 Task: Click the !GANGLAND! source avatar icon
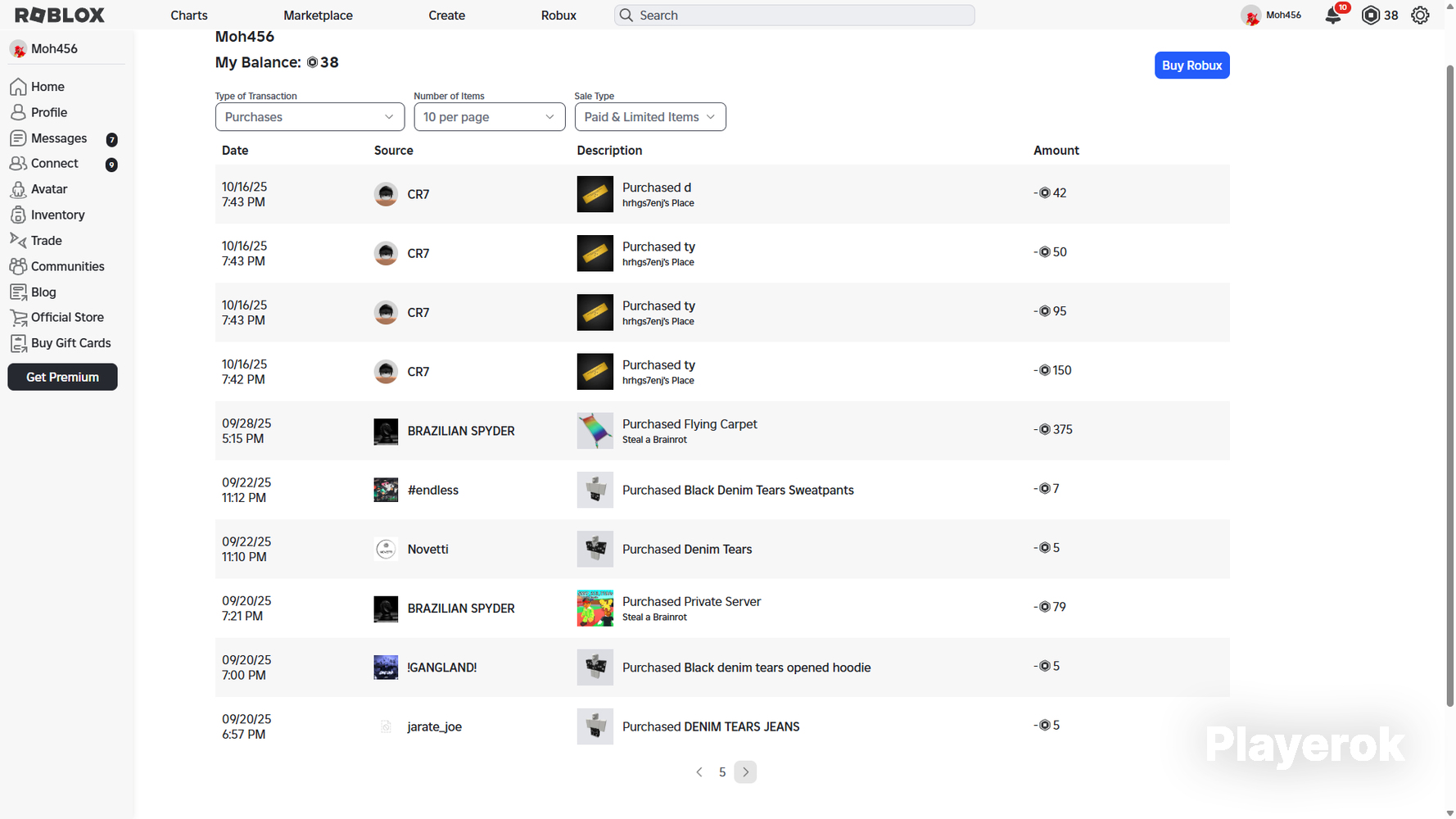[x=386, y=667]
